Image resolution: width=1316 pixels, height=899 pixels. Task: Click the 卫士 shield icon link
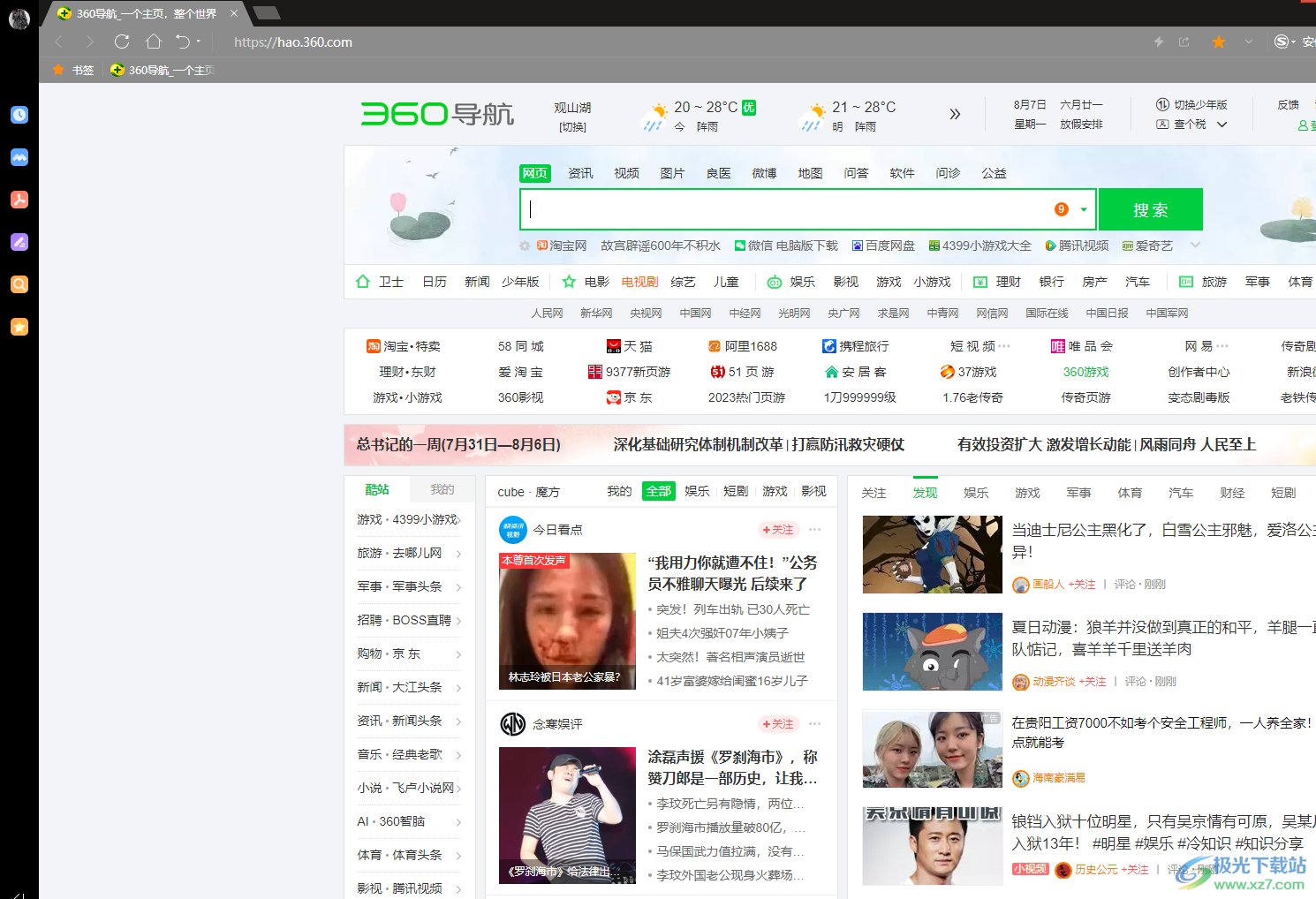tap(362, 282)
